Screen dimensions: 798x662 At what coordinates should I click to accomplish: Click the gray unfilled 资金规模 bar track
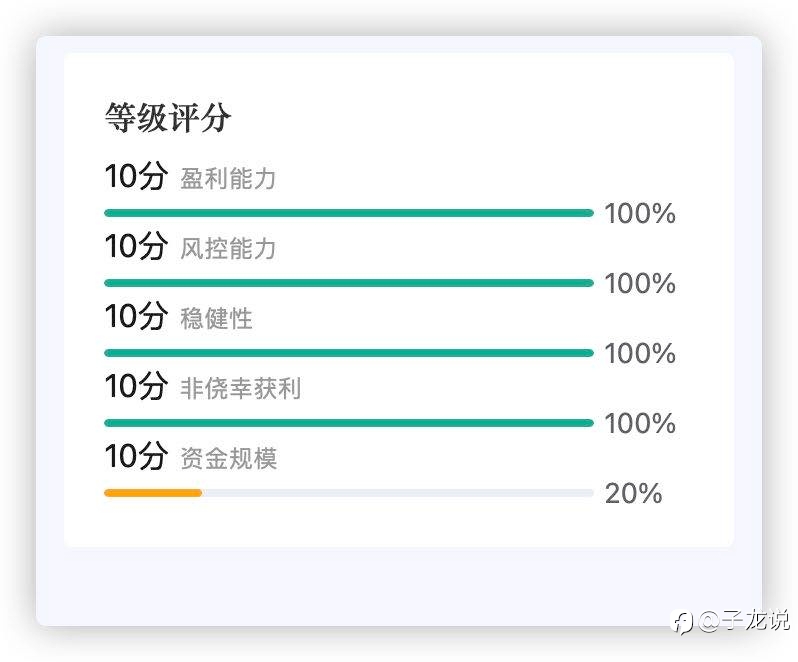[398, 493]
